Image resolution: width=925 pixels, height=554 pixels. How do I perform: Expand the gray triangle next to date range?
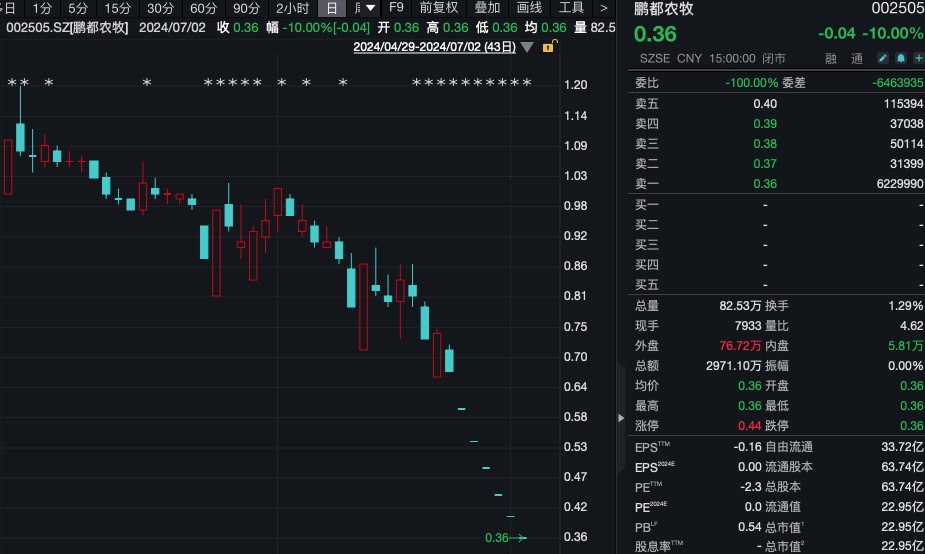click(x=527, y=47)
